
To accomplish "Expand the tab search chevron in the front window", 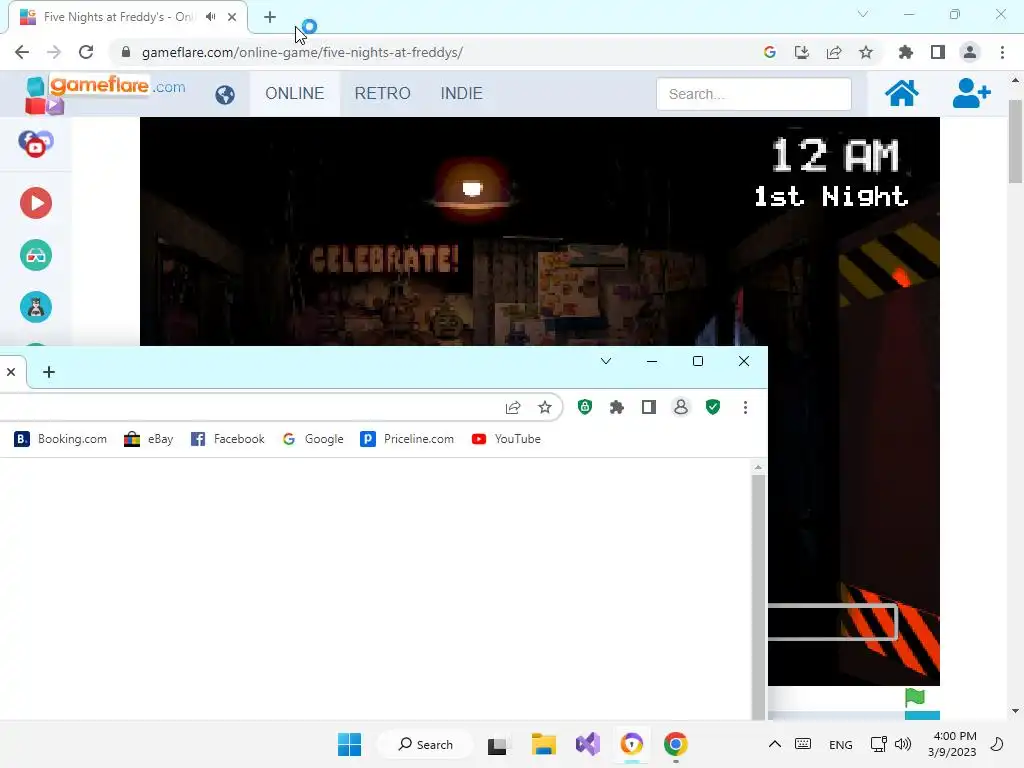I will 606,361.
